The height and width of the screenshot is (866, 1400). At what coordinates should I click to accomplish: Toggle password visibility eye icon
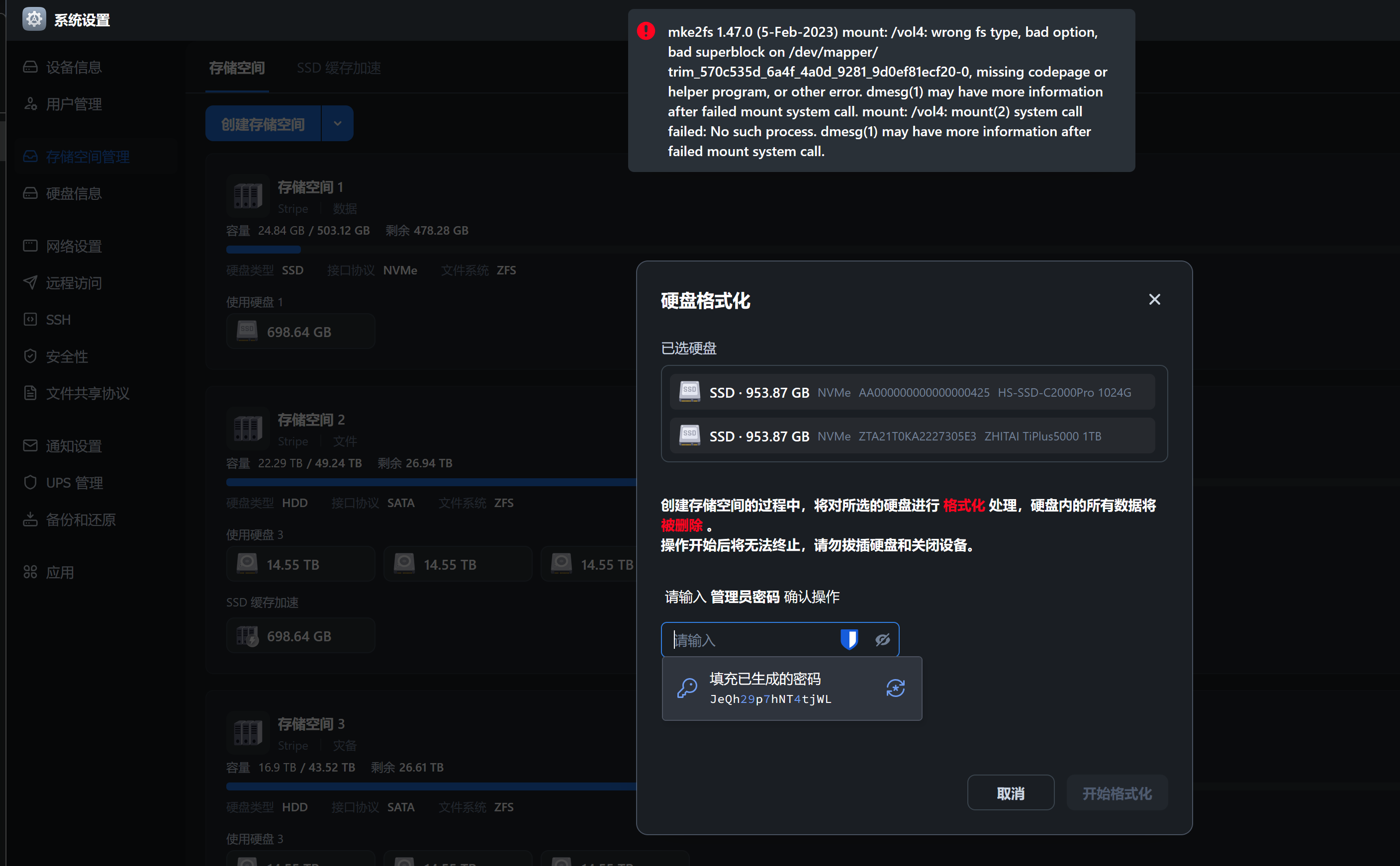point(882,640)
